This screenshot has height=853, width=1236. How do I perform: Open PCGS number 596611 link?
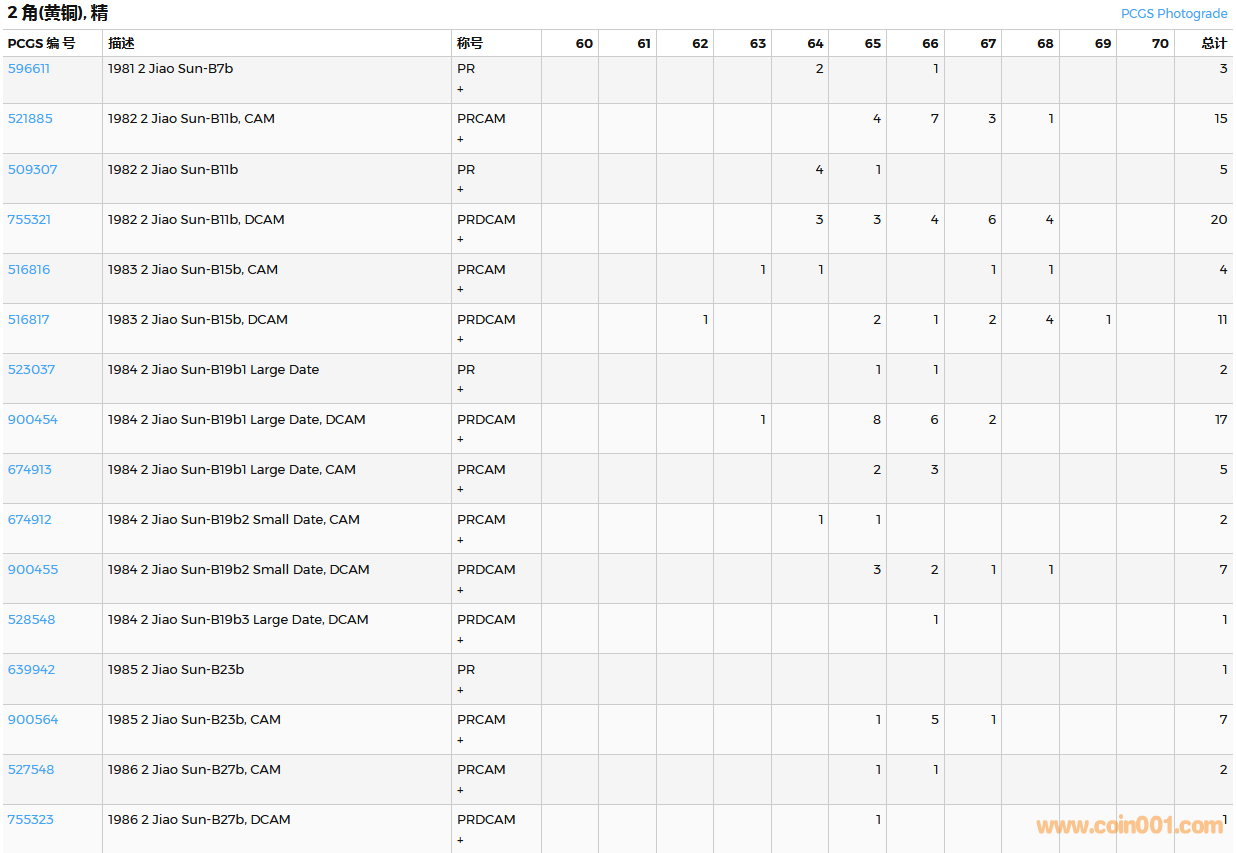[x=29, y=69]
